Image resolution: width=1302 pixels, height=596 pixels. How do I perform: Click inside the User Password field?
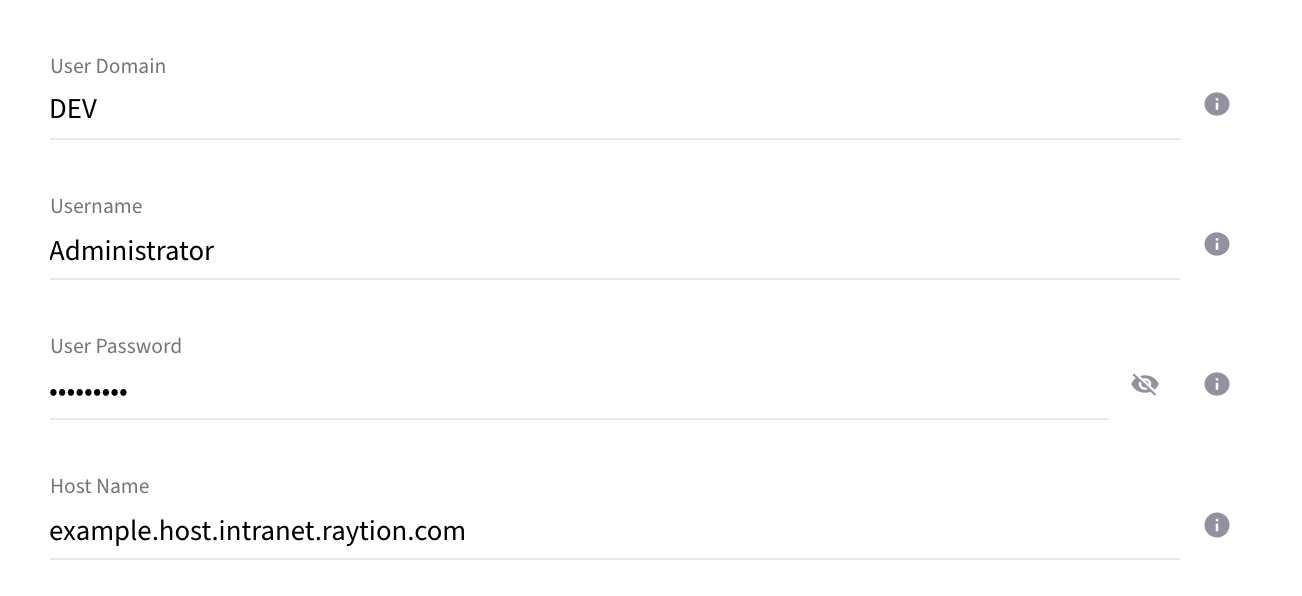click(400, 392)
